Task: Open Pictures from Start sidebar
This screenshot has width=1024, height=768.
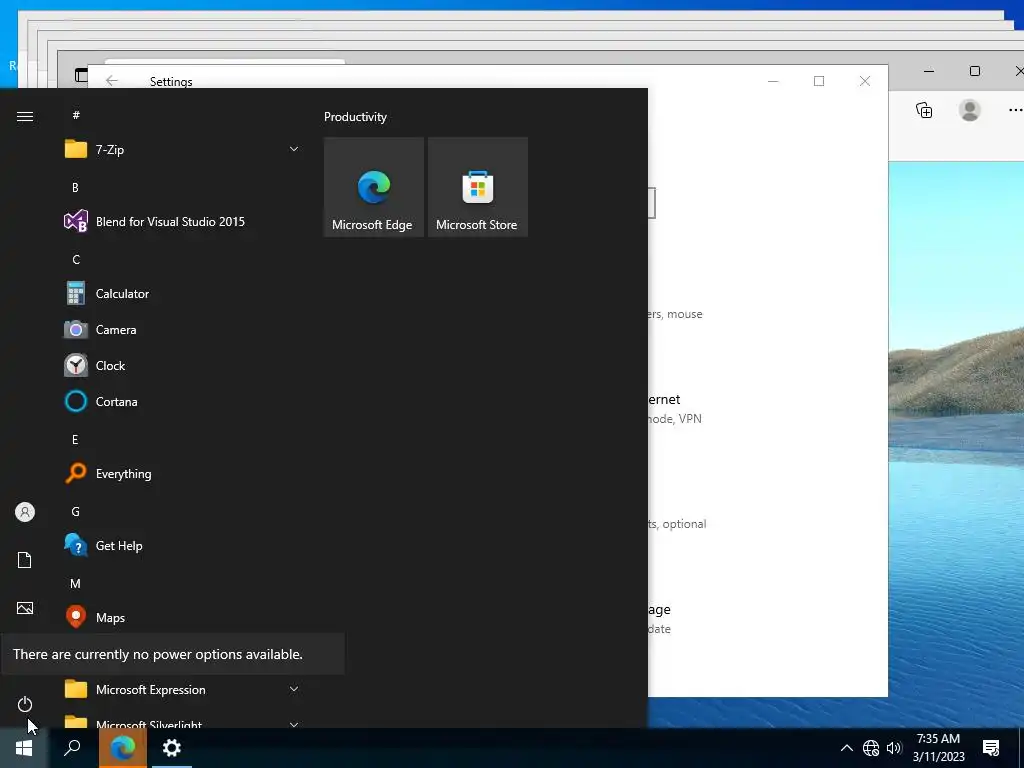Action: click(25, 608)
